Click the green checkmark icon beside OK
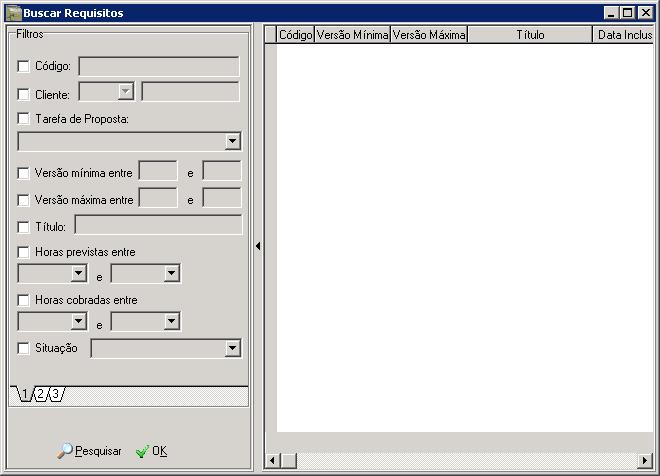 point(142,451)
